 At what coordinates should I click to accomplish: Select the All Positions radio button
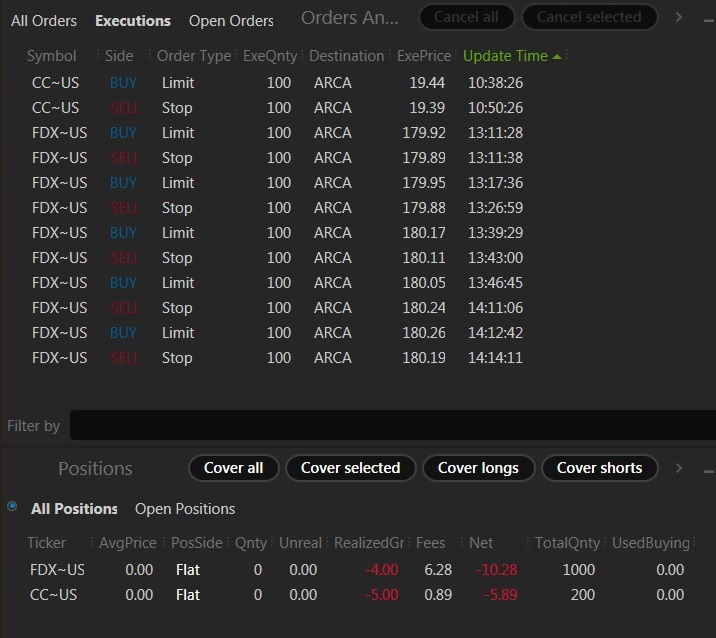point(12,506)
